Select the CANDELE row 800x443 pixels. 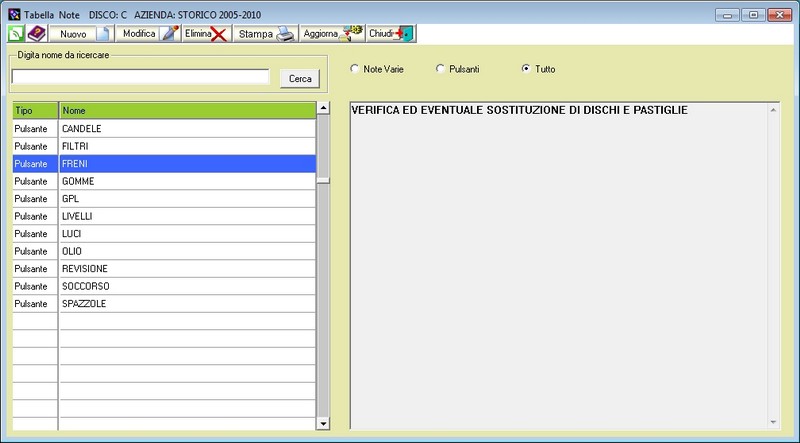coord(164,129)
